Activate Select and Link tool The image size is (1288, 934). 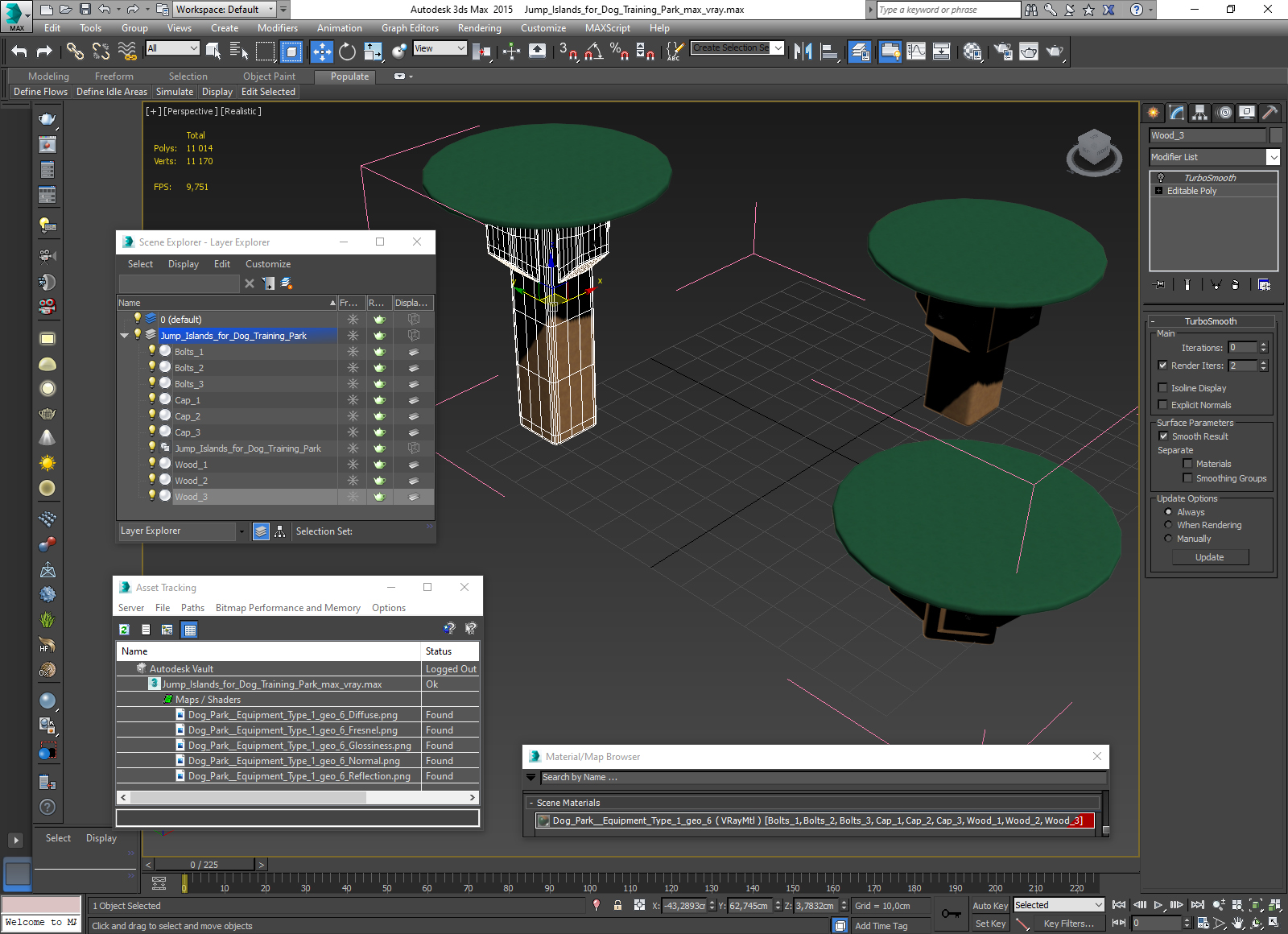75,51
